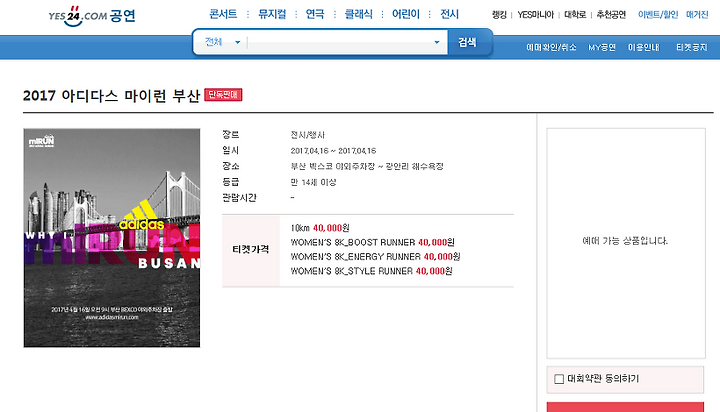Open the 이벤트/할인 link
Screen dimensions: 720x412
click(658, 15)
